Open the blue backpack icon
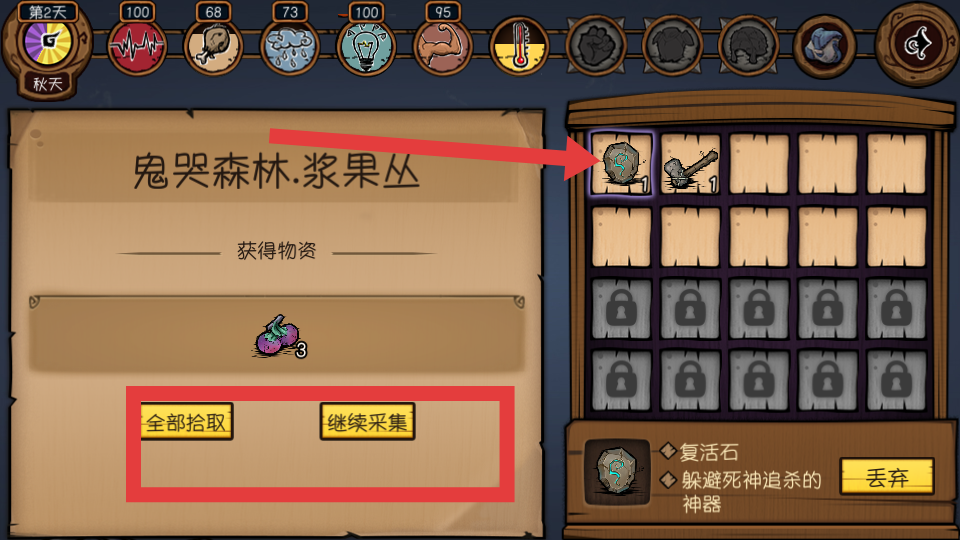This screenshot has height=540, width=960. [824, 47]
